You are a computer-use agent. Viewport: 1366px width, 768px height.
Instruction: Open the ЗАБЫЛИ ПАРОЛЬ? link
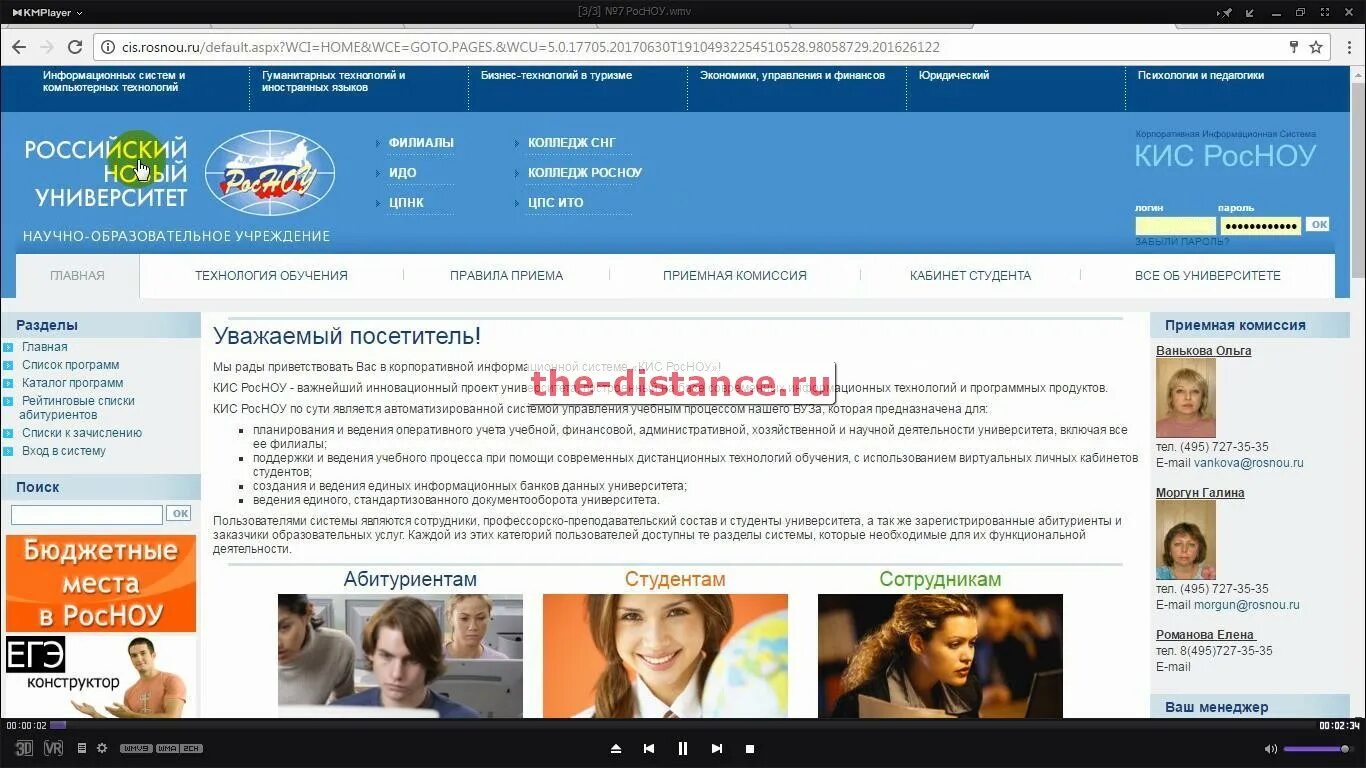(x=1184, y=240)
